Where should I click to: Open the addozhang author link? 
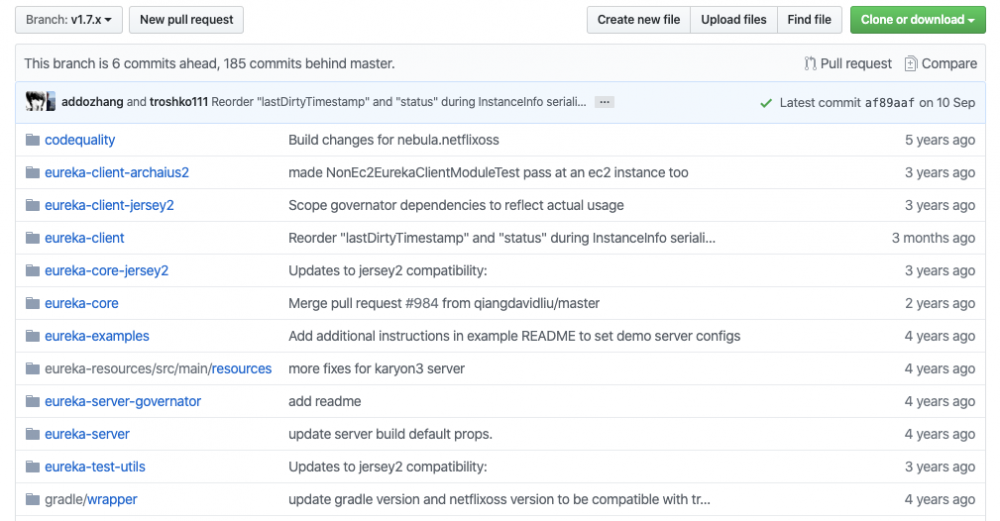92,102
